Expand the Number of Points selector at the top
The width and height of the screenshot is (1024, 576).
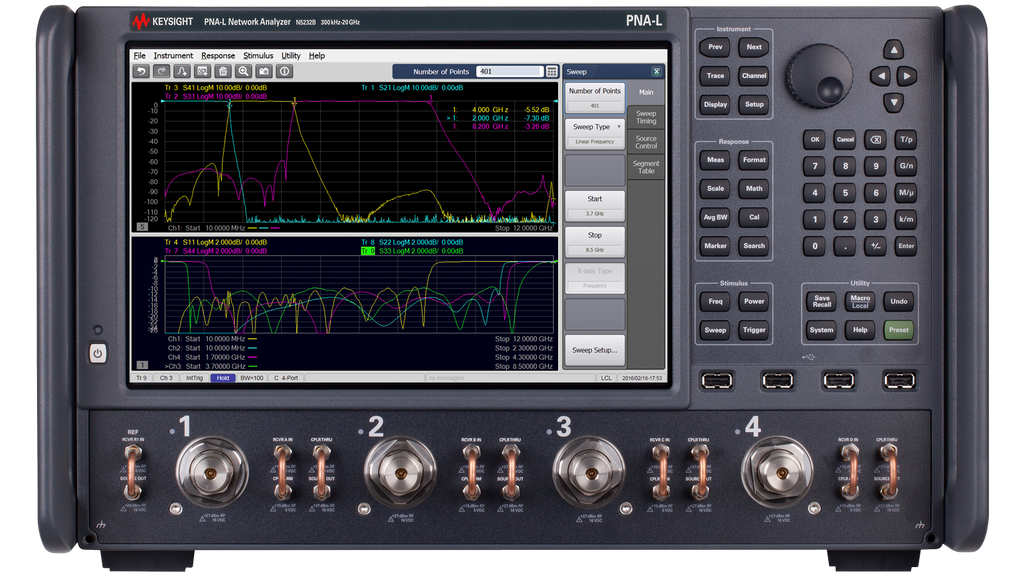pos(553,71)
